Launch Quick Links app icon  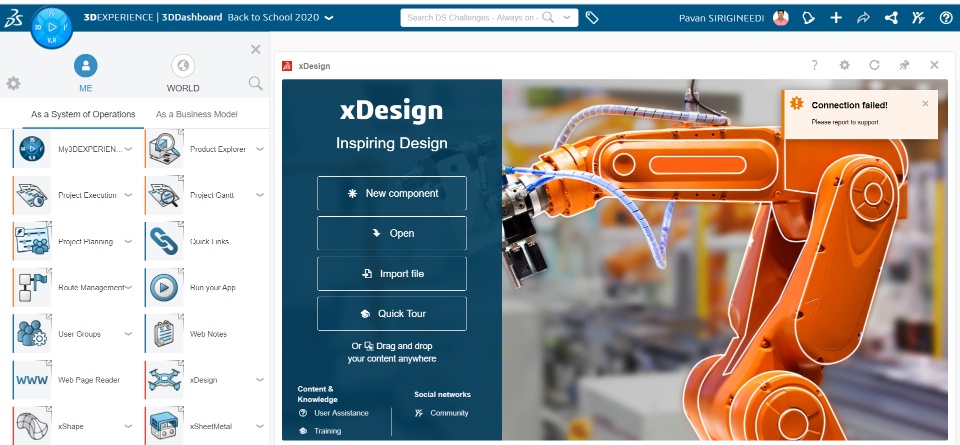click(x=164, y=241)
